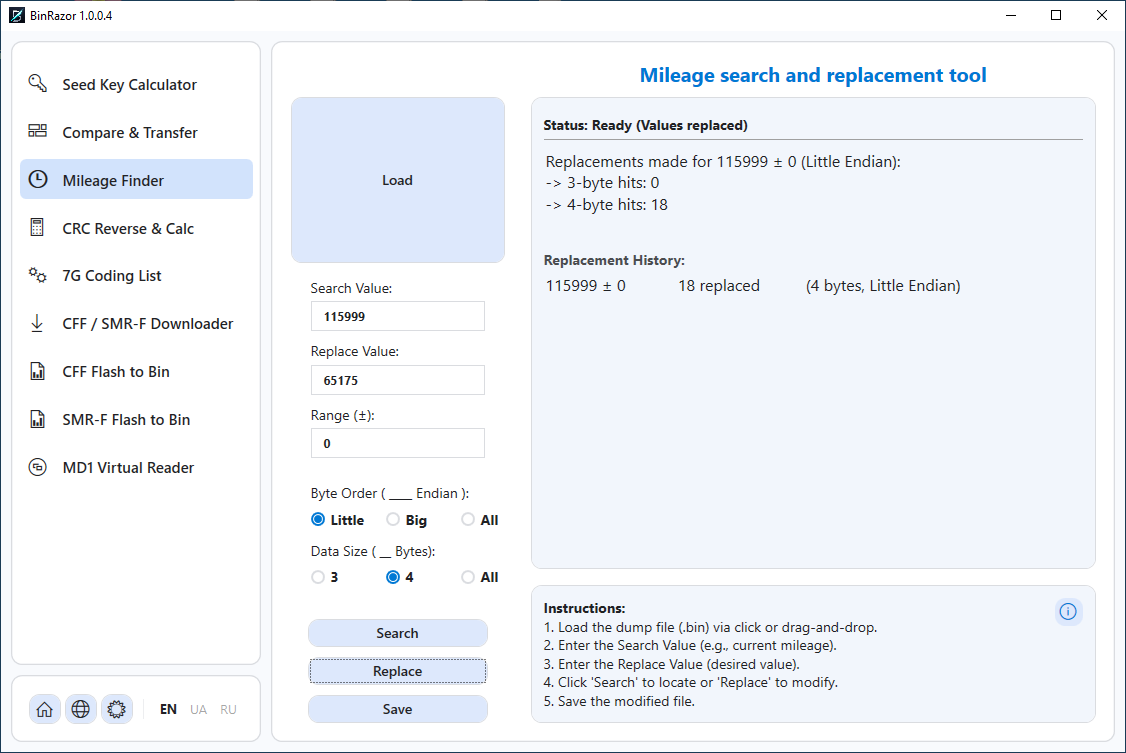This screenshot has height=753, width=1126.
Task: Click the CRC Reverse & Calc calculator icon
Action: click(37, 228)
